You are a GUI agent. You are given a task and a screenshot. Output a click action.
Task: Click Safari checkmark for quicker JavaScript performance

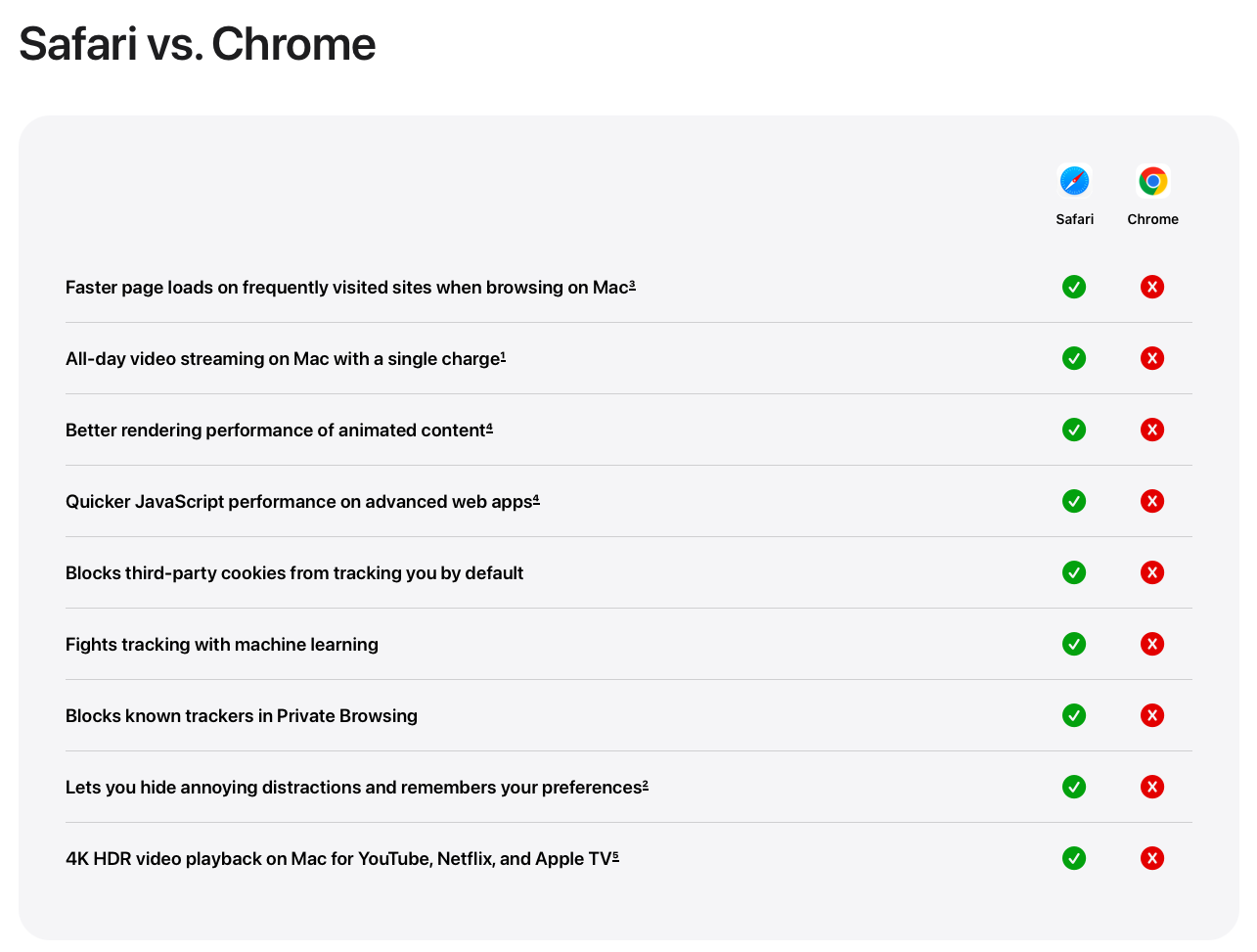(x=1074, y=501)
